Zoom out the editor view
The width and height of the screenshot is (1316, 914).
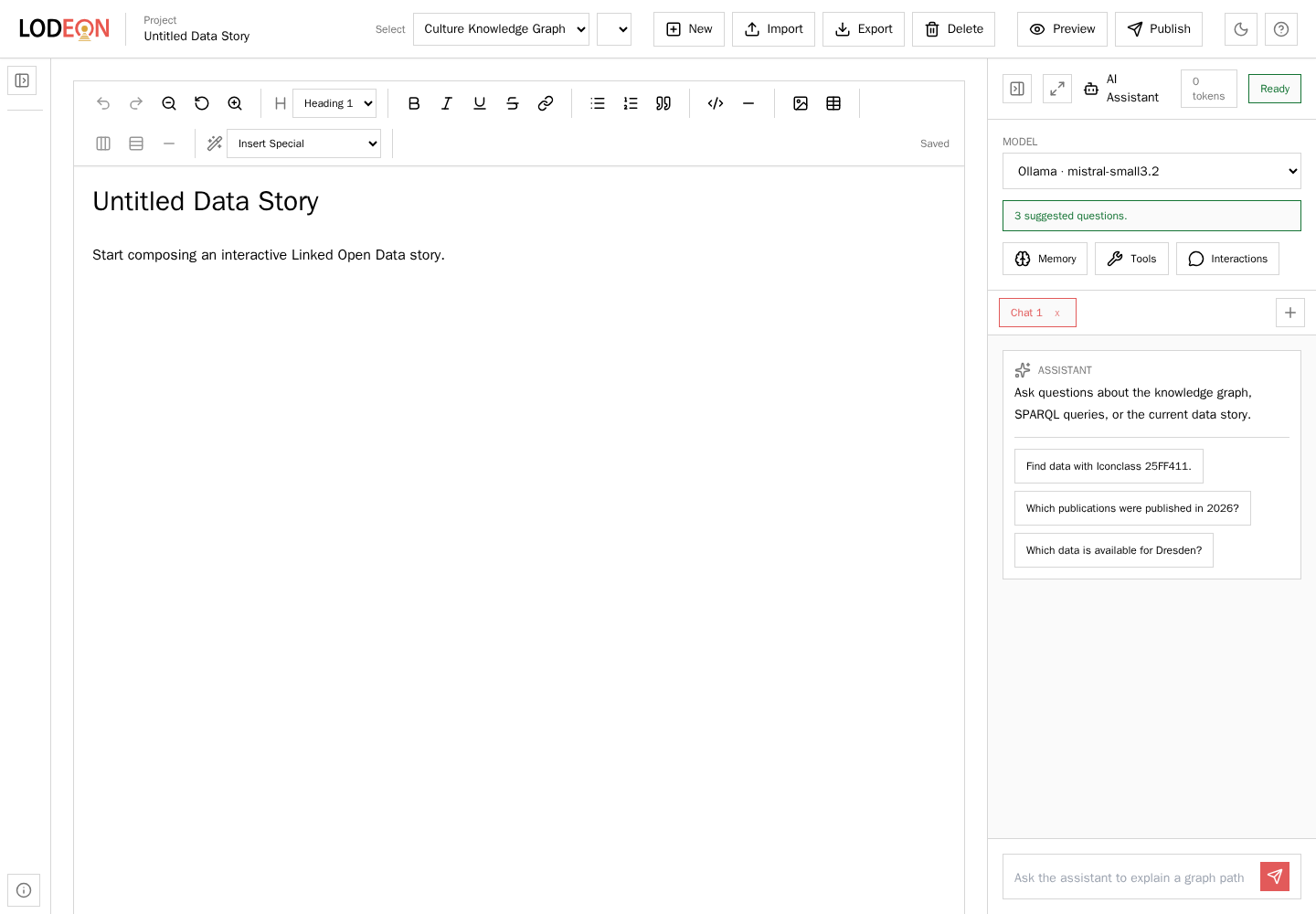pos(169,103)
